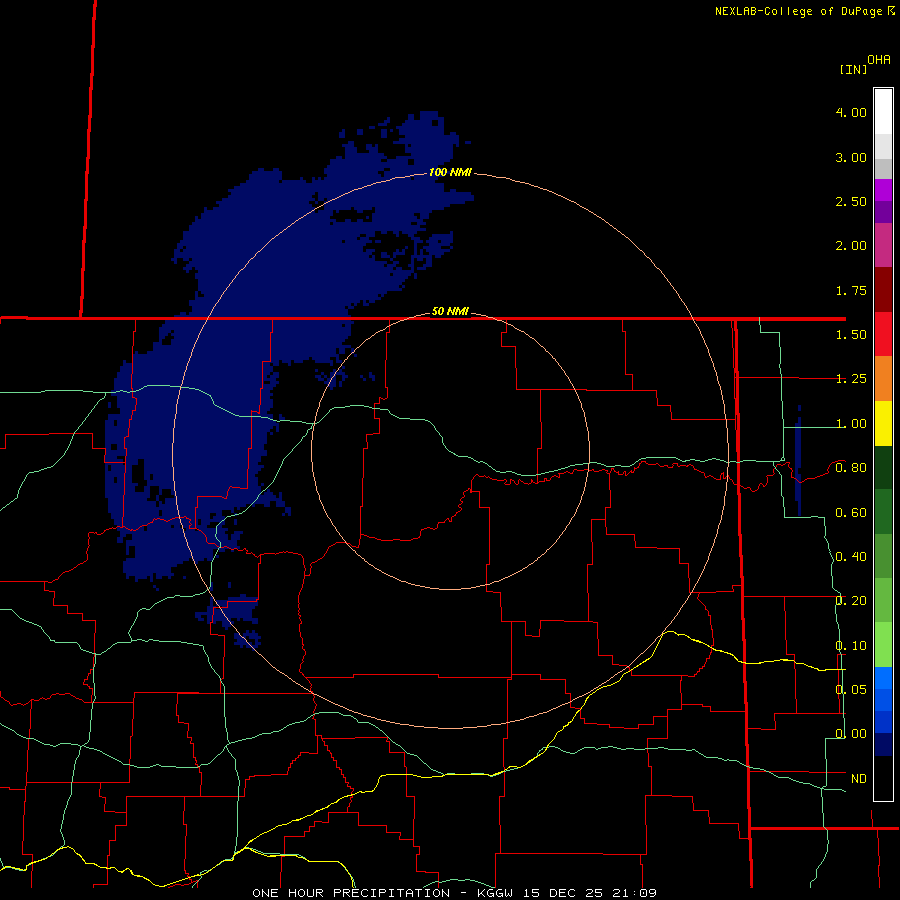Pick the dark red swatch beside 1.75

point(883,290)
